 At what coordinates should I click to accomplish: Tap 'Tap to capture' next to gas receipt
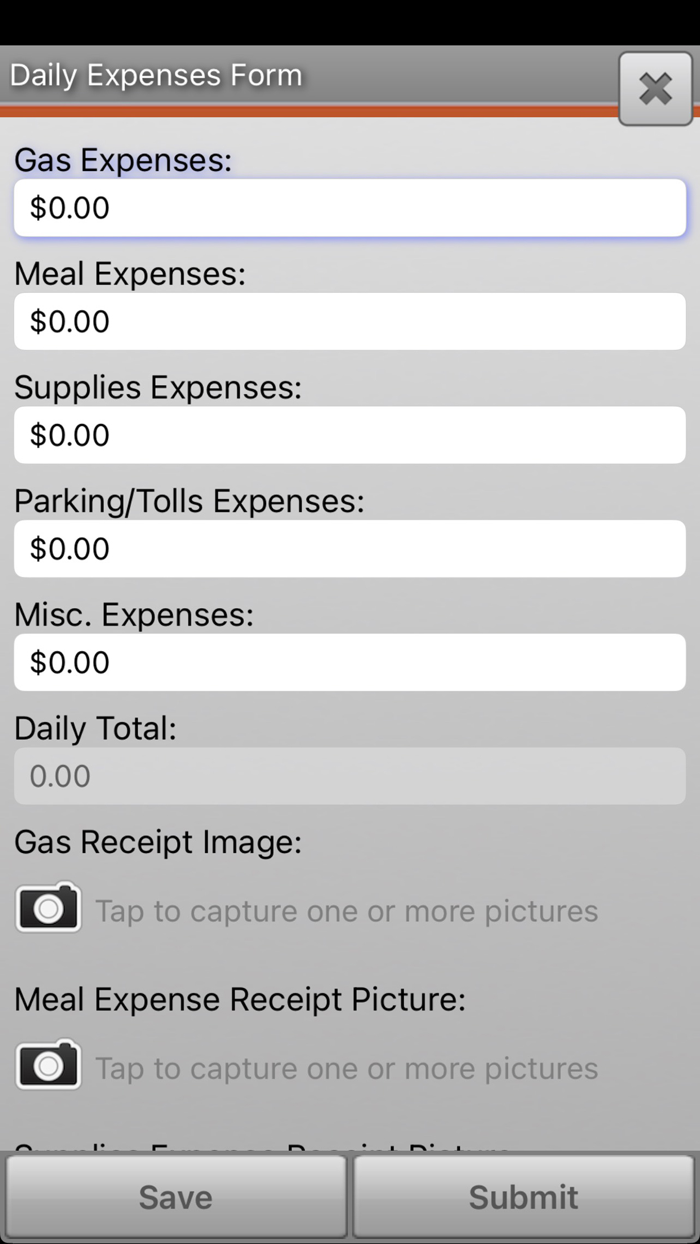coord(345,910)
